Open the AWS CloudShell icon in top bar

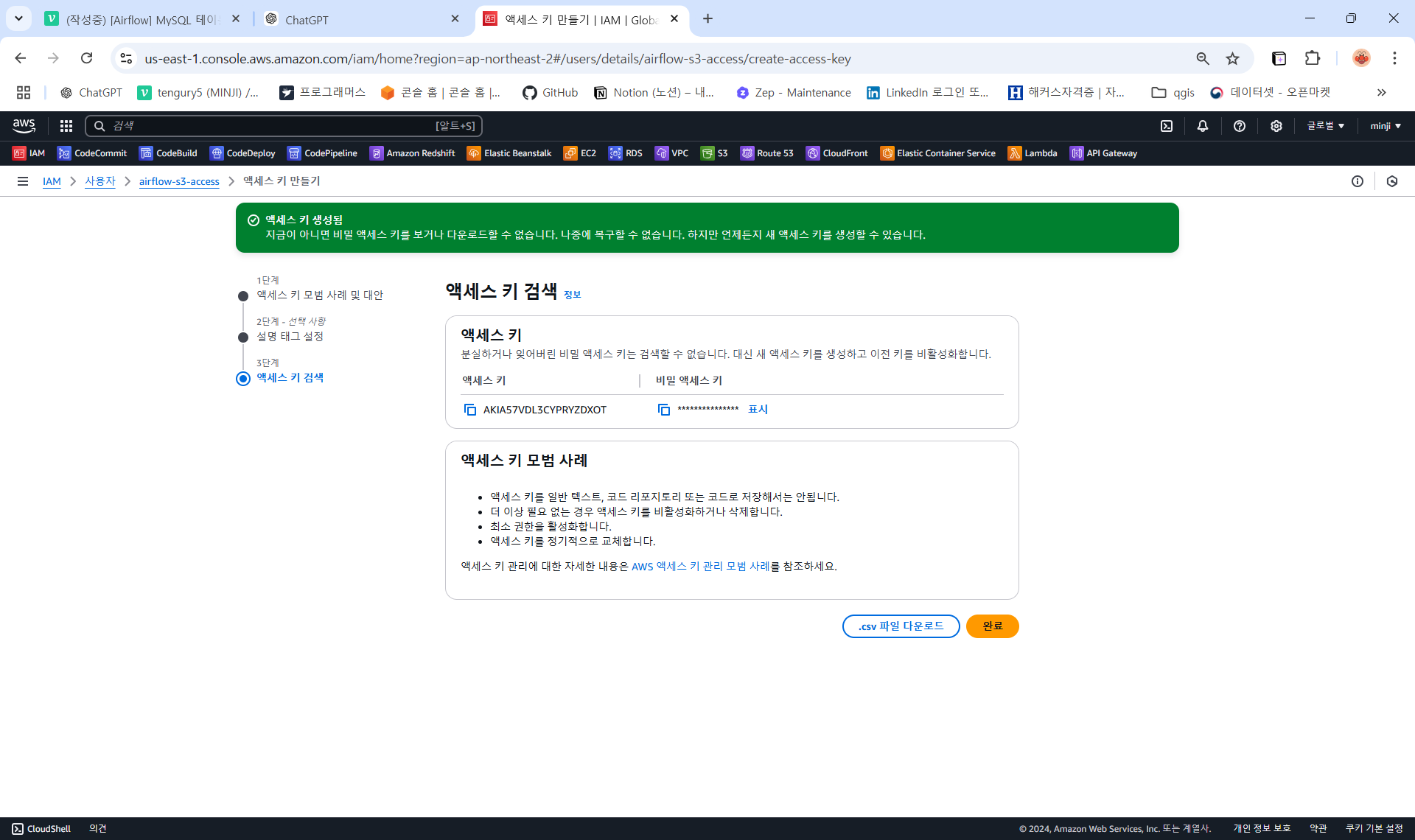point(1167,126)
